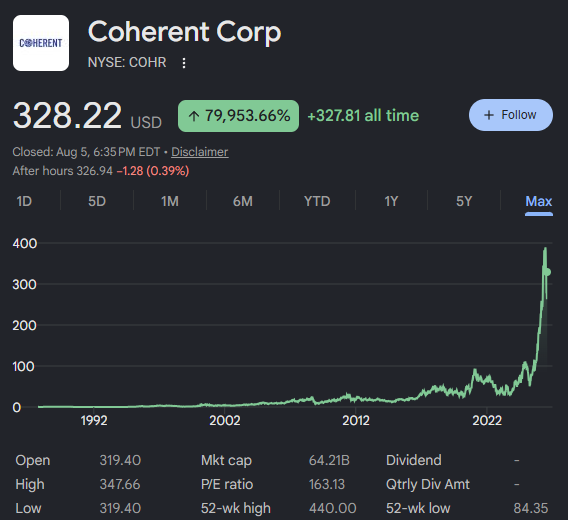This screenshot has width=568, height=520.
Task: Click the Dividend label
Action: pyautogui.click(x=414, y=460)
